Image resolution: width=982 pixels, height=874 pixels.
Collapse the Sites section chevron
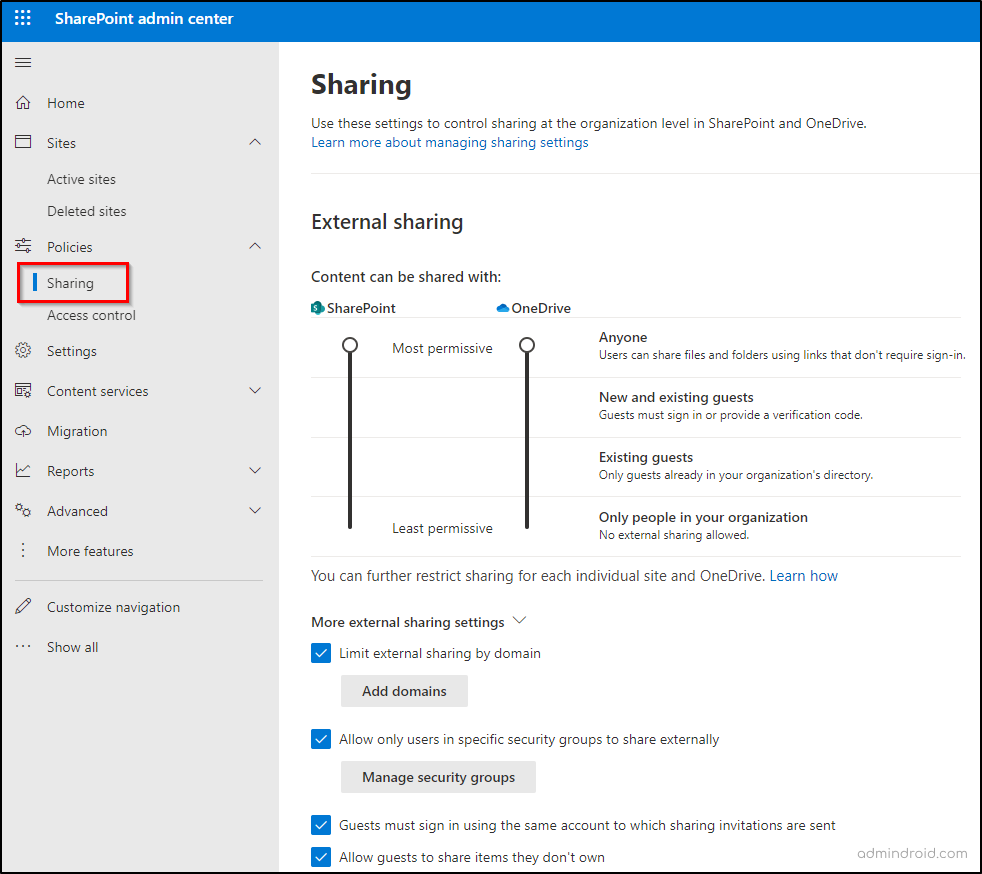pyautogui.click(x=255, y=142)
